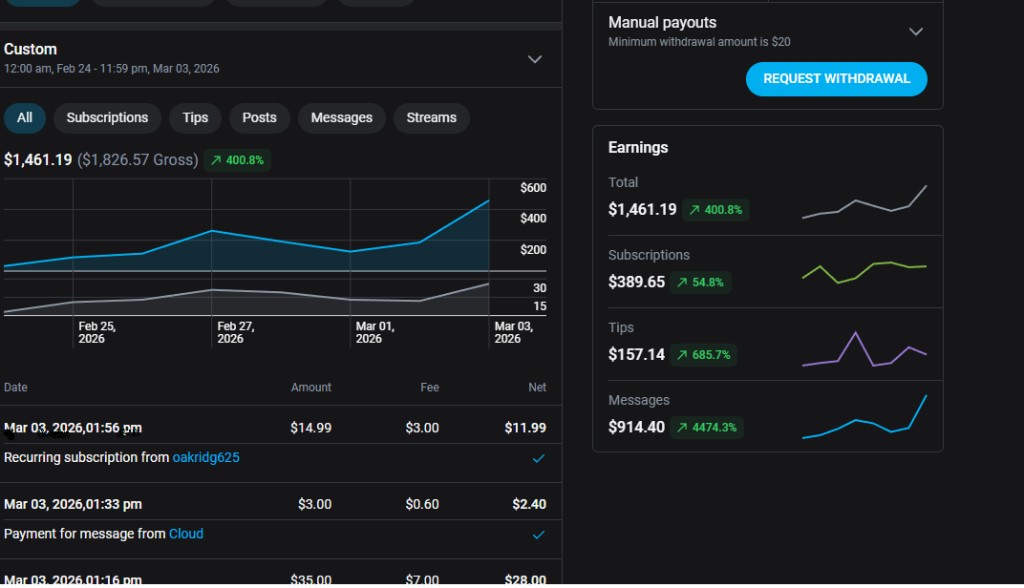Select the All filter tab
1024x588 pixels.
[25, 118]
